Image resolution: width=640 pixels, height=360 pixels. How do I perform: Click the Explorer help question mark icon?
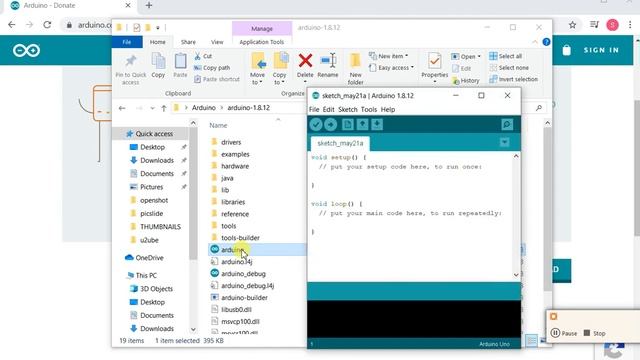point(546,42)
